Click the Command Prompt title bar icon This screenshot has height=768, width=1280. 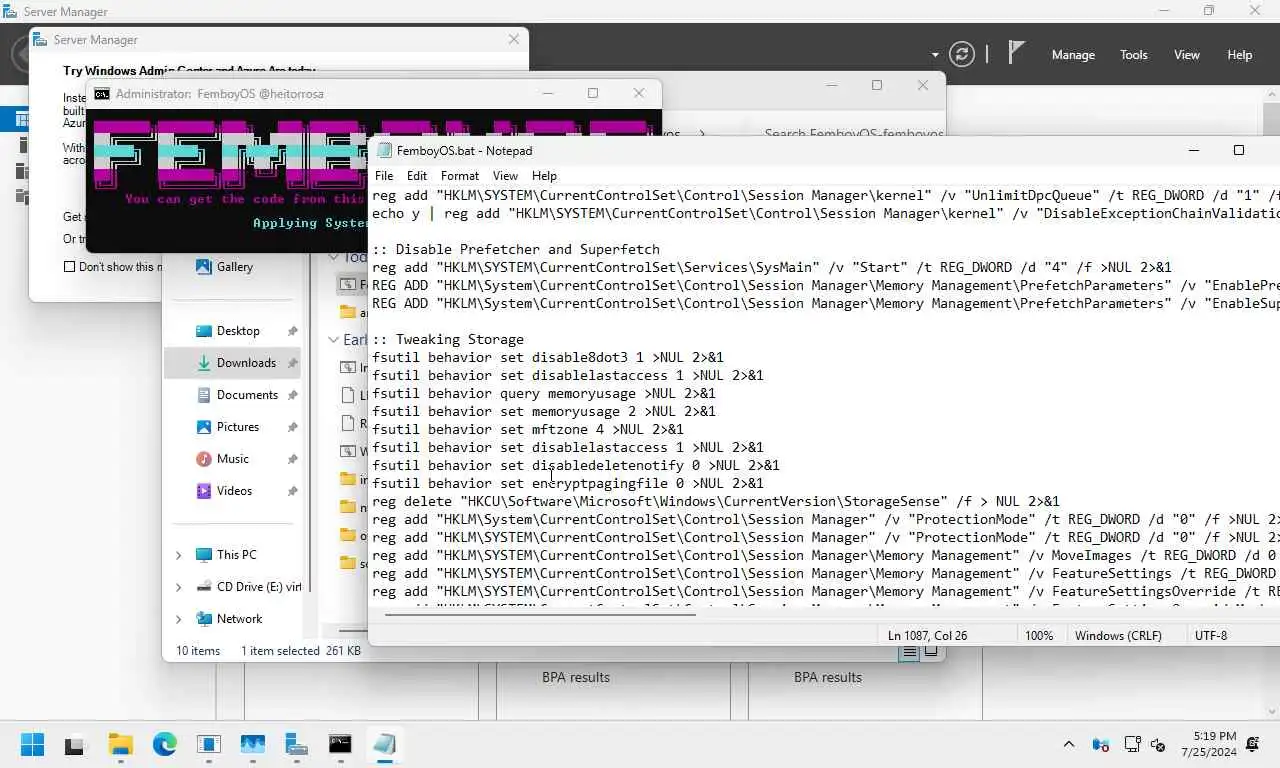(102, 94)
